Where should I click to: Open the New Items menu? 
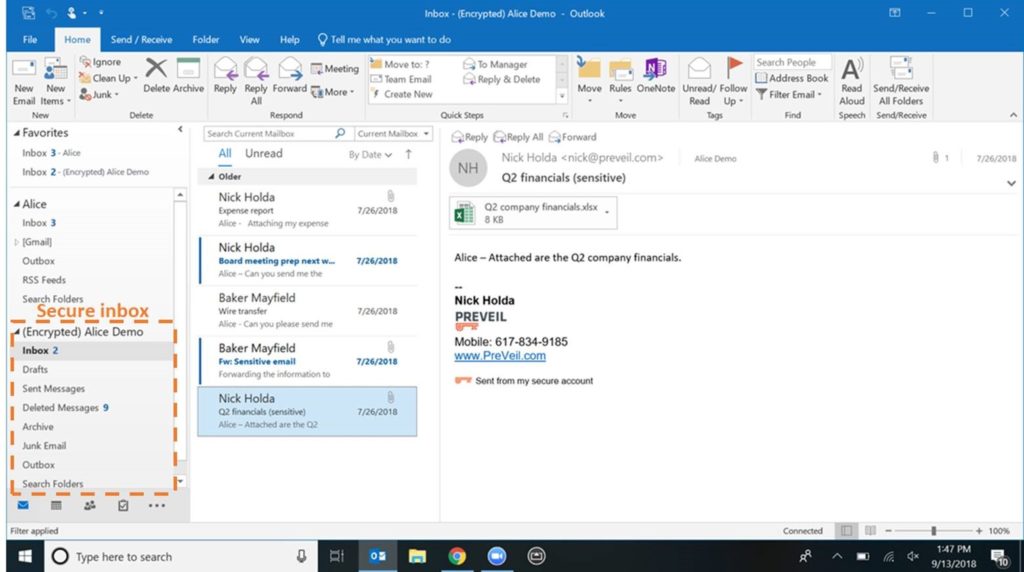pyautogui.click(x=55, y=82)
